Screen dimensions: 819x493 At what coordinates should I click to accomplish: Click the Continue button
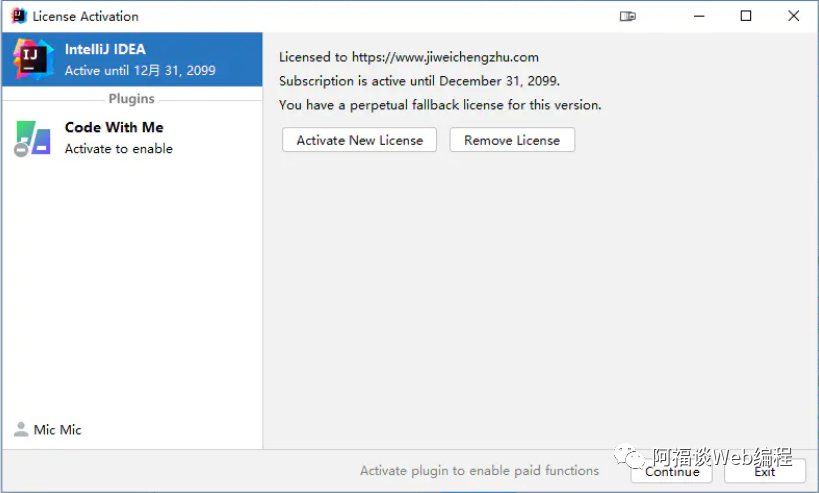[671, 471]
